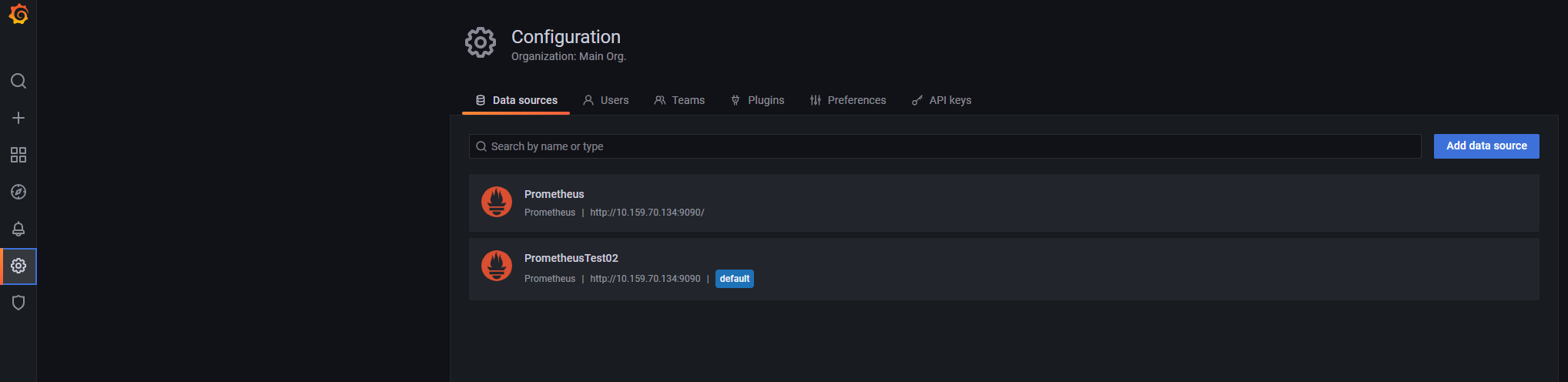
Task: Open the Prometheus data source entry
Action: (554, 194)
